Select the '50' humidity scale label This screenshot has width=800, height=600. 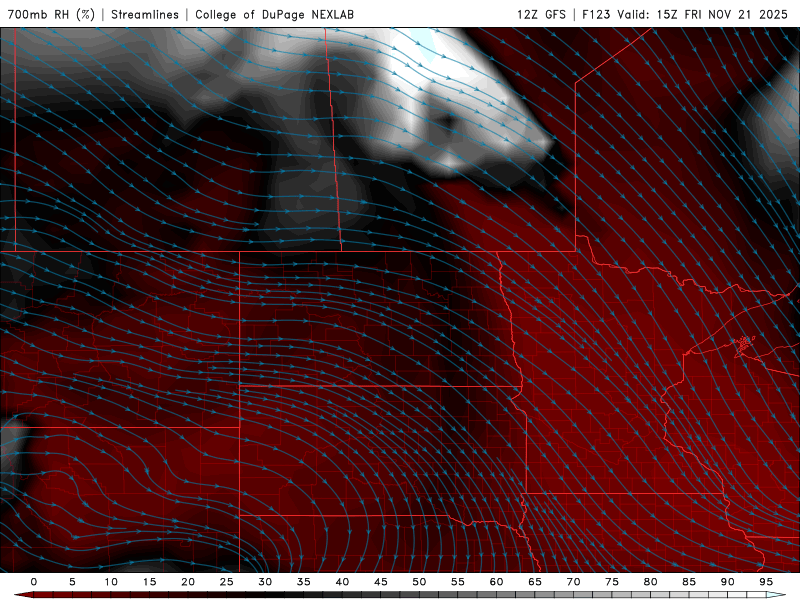point(419,582)
